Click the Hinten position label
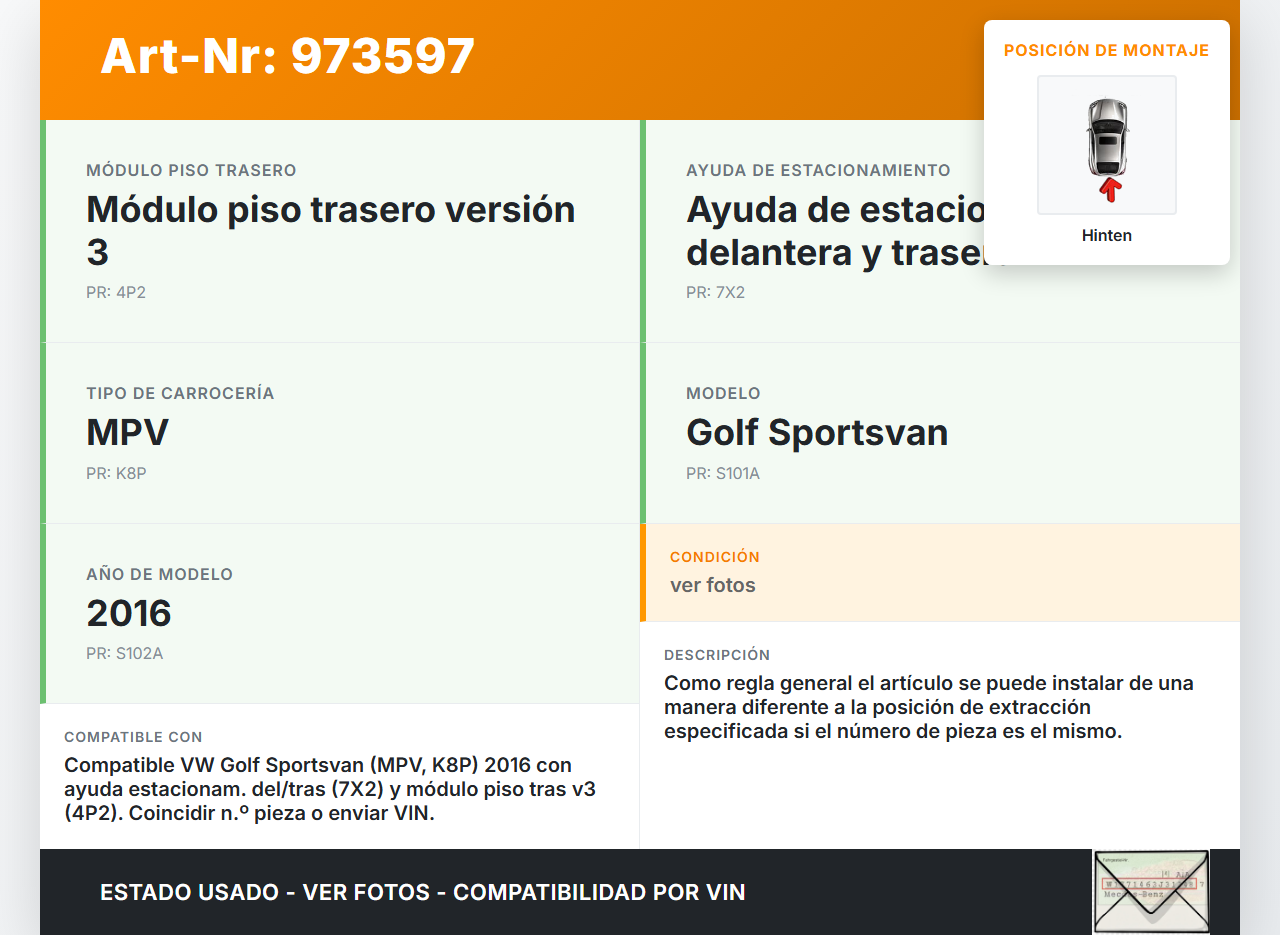The height and width of the screenshot is (935, 1280). (x=1106, y=236)
